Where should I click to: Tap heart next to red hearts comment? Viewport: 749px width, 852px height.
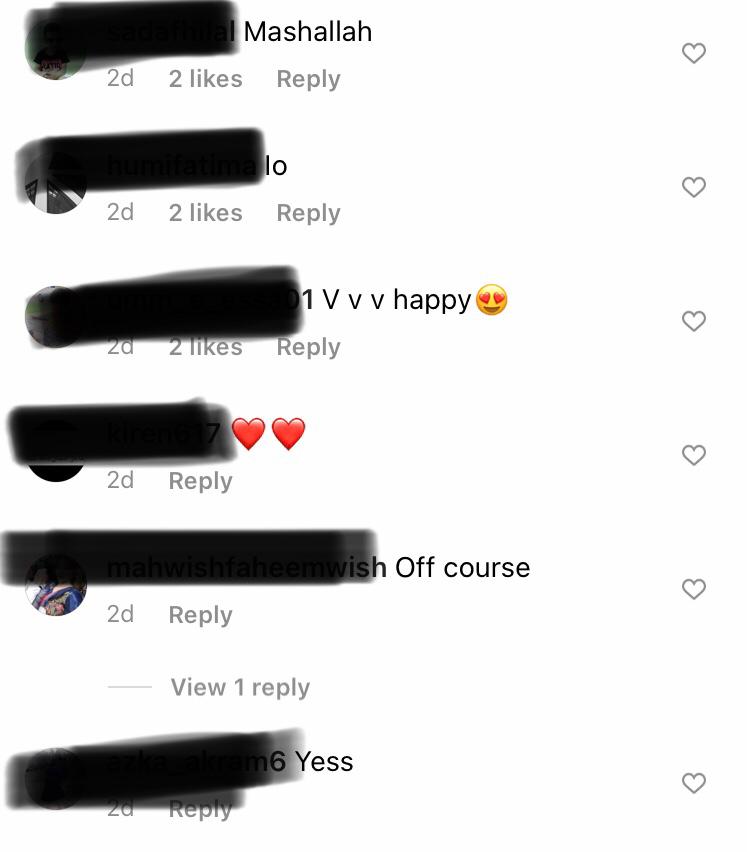pos(694,455)
